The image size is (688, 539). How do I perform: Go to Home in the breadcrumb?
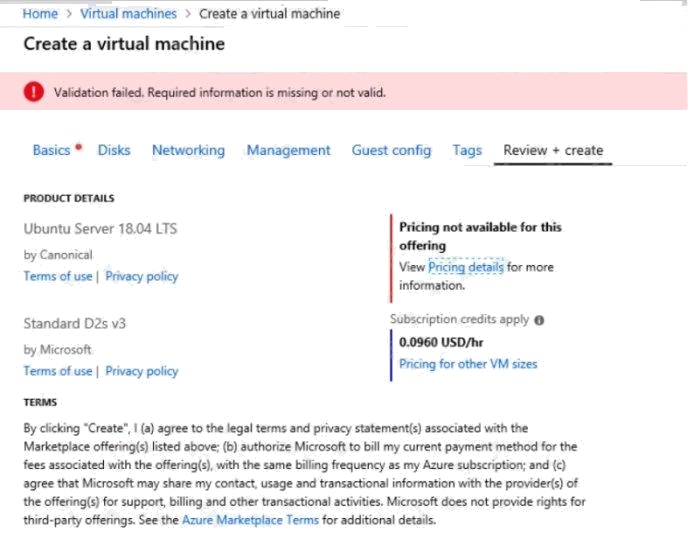click(40, 14)
